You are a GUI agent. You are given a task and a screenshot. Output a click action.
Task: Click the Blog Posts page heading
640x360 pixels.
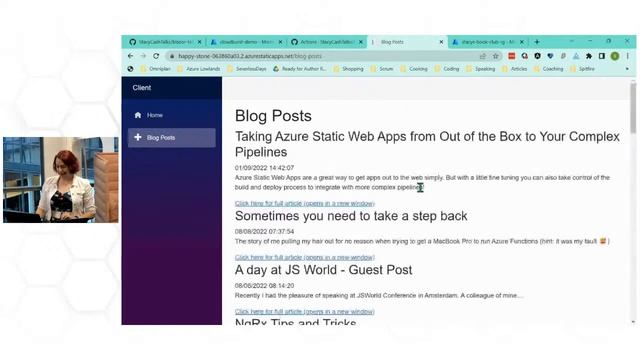click(x=273, y=116)
